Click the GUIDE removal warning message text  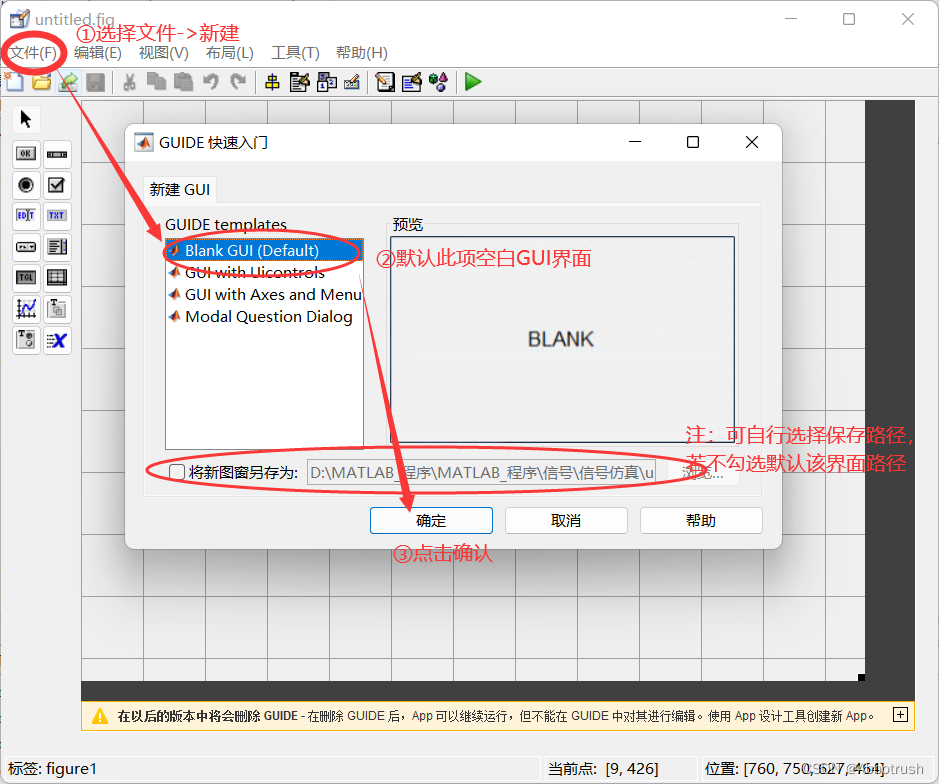coord(496,716)
